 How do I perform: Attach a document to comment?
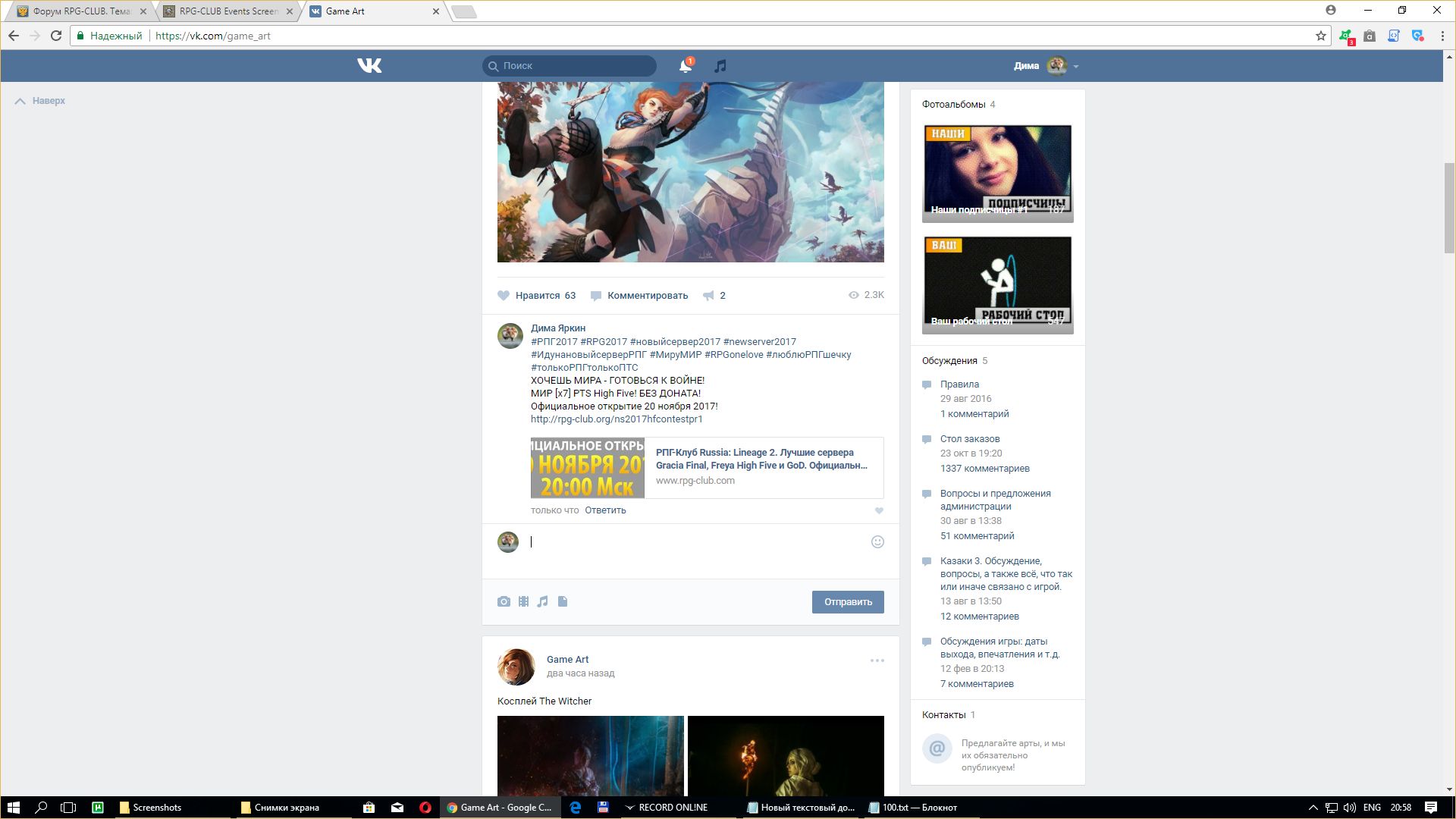tap(563, 601)
